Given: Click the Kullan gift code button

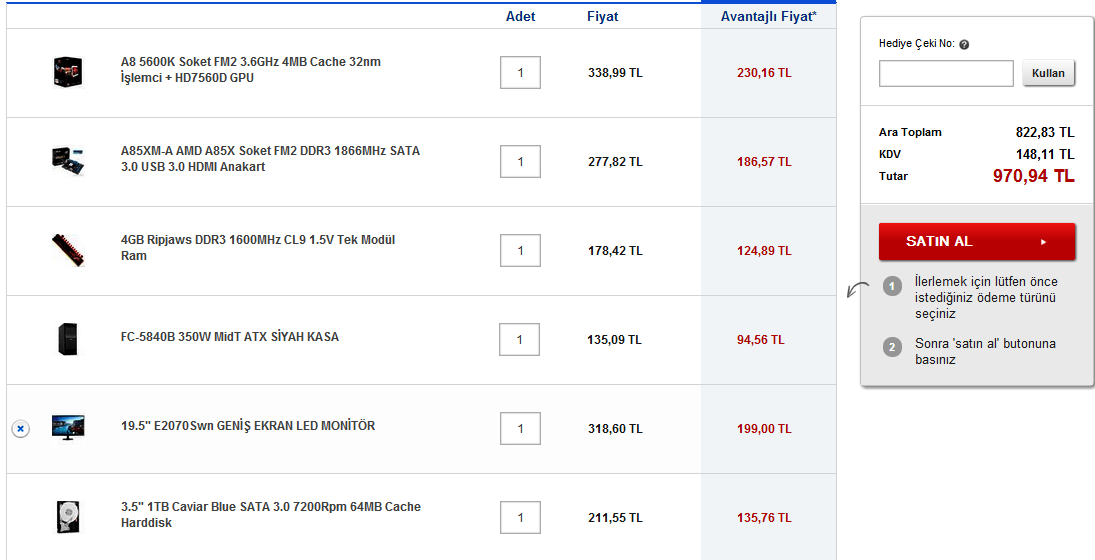Looking at the screenshot, I should [x=1048, y=73].
